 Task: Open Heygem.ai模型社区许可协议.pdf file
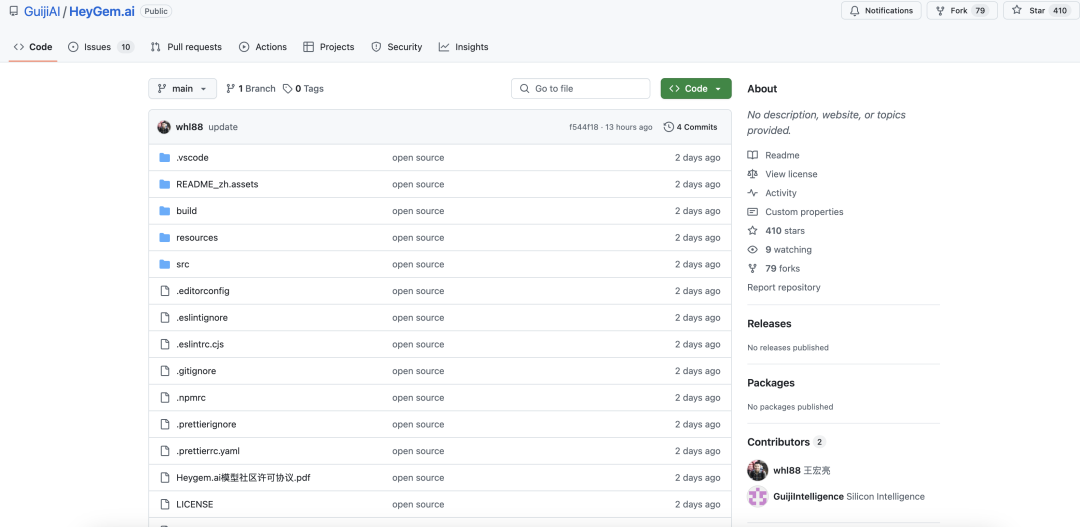click(243, 477)
